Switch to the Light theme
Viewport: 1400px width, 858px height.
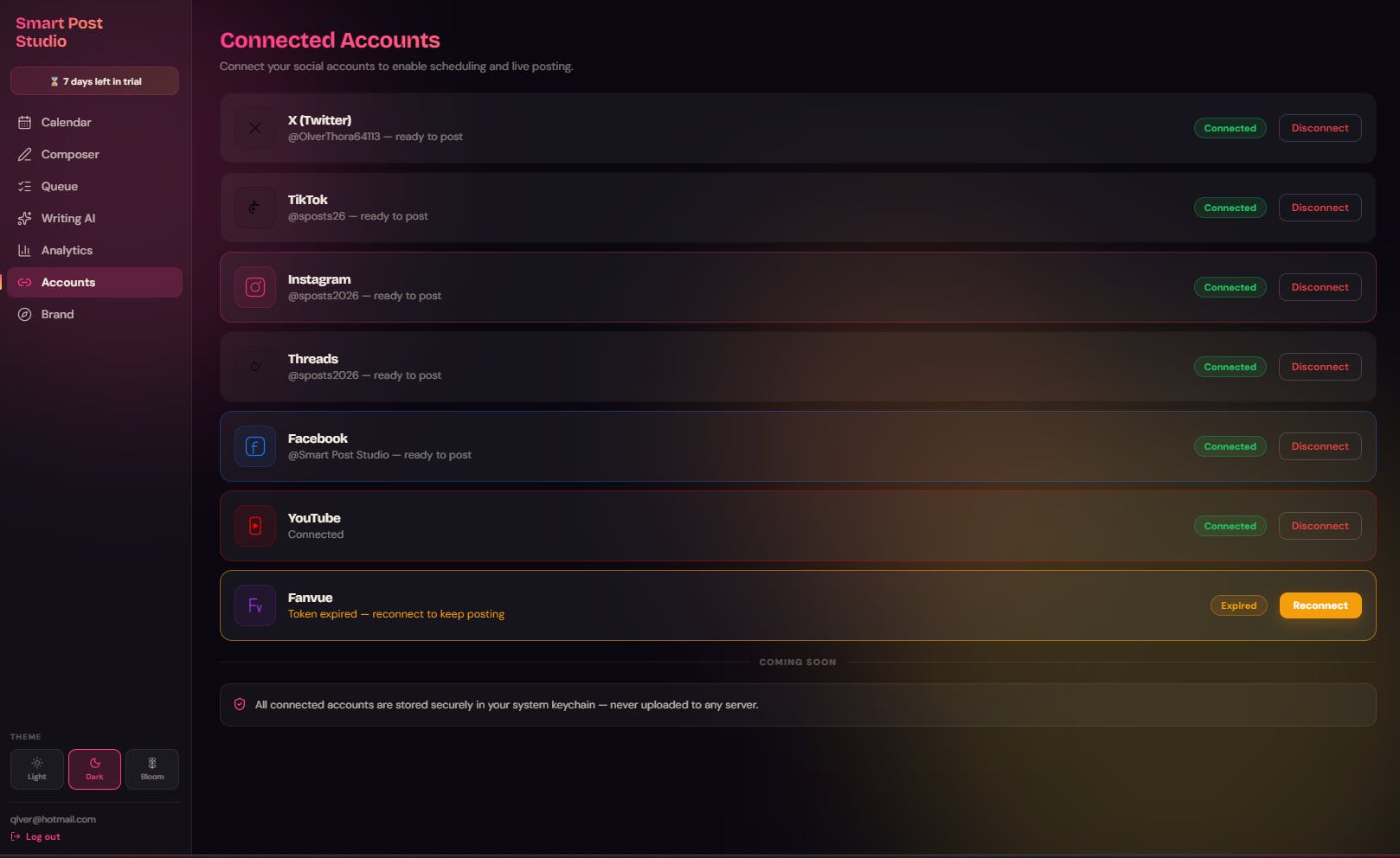[37, 769]
